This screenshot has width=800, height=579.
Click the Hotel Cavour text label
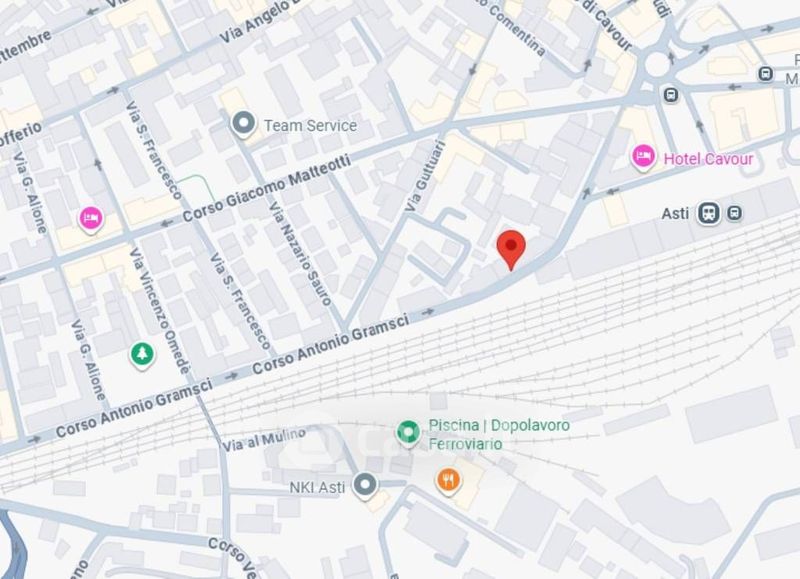(708, 159)
